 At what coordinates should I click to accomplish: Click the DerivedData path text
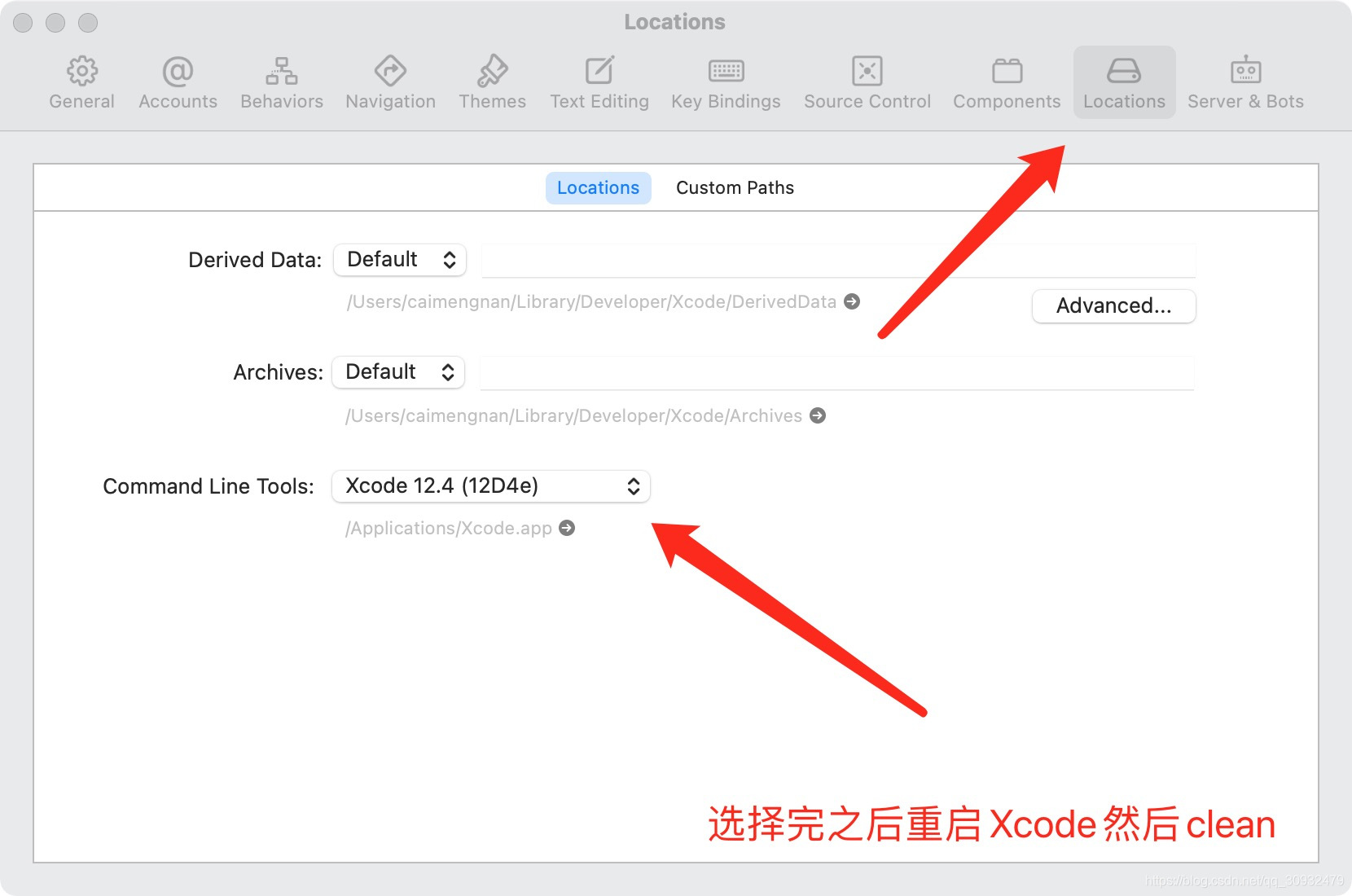(x=591, y=302)
